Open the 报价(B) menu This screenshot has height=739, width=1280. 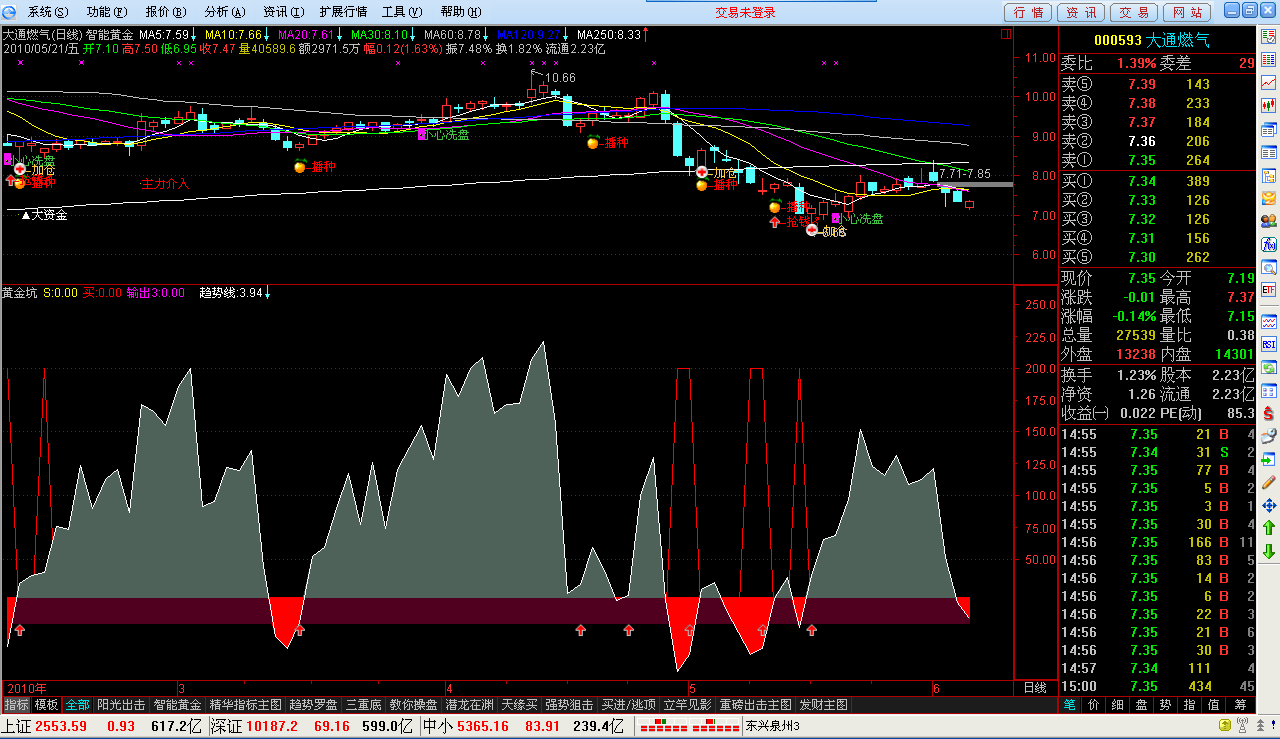[165, 12]
